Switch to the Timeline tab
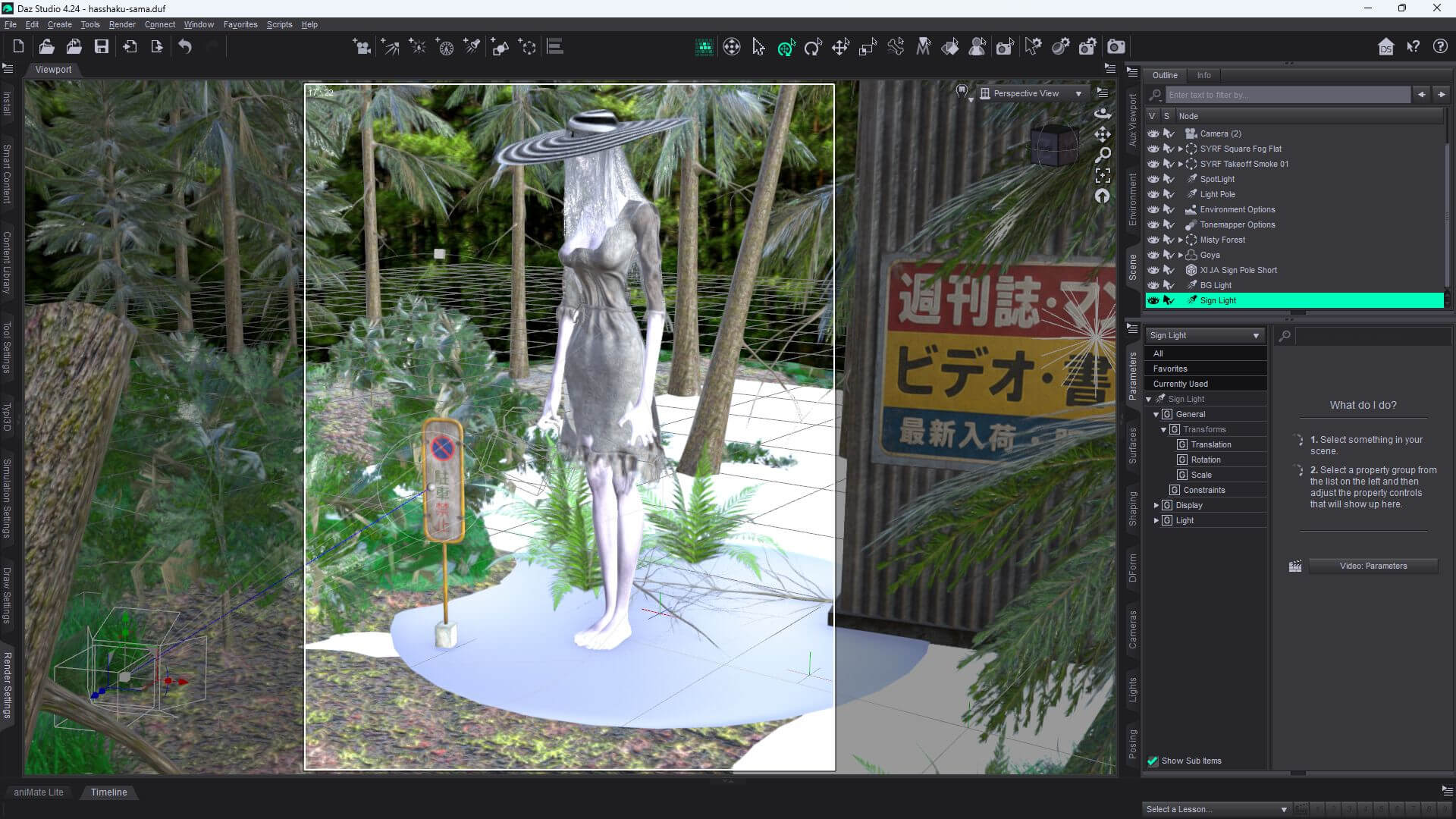The height and width of the screenshot is (819, 1456). pyautogui.click(x=109, y=792)
